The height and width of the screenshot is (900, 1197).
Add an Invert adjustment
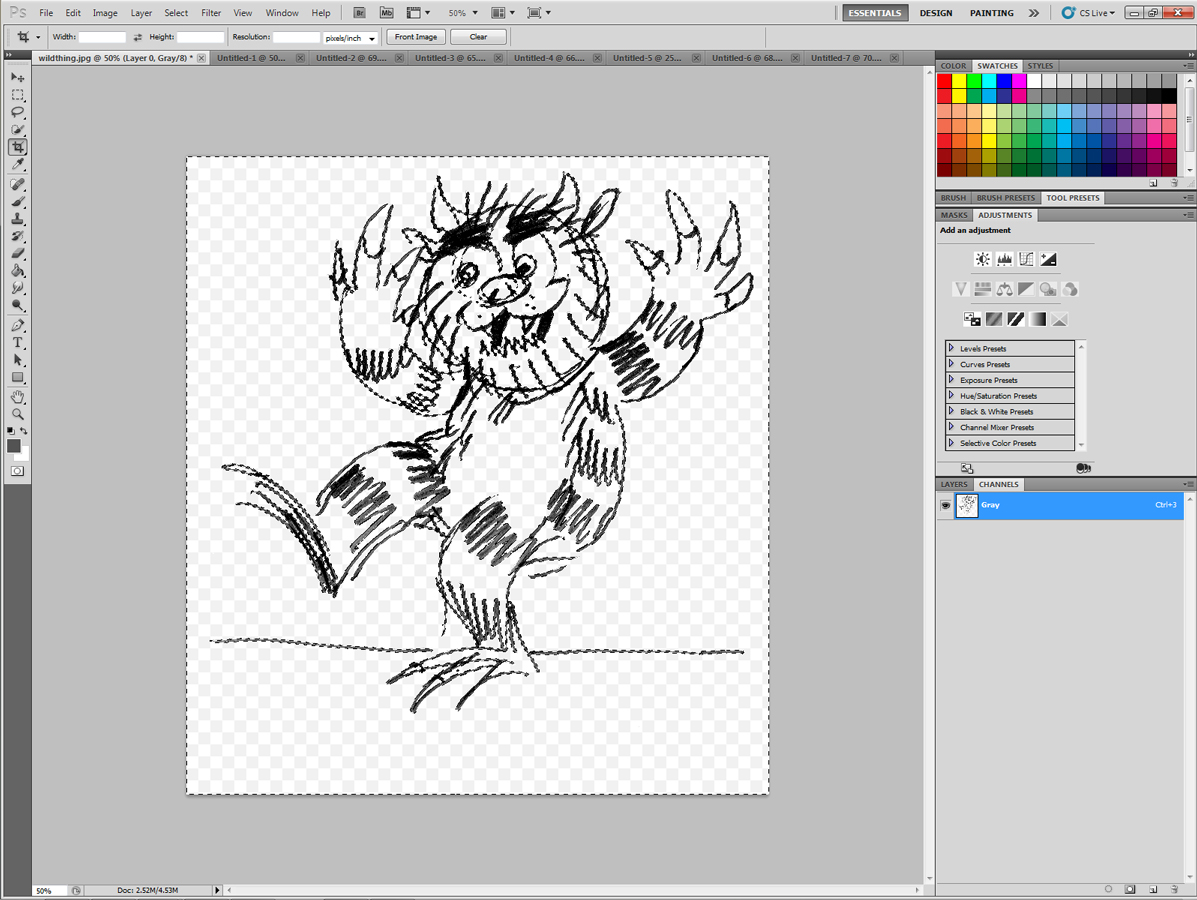pos(972,319)
